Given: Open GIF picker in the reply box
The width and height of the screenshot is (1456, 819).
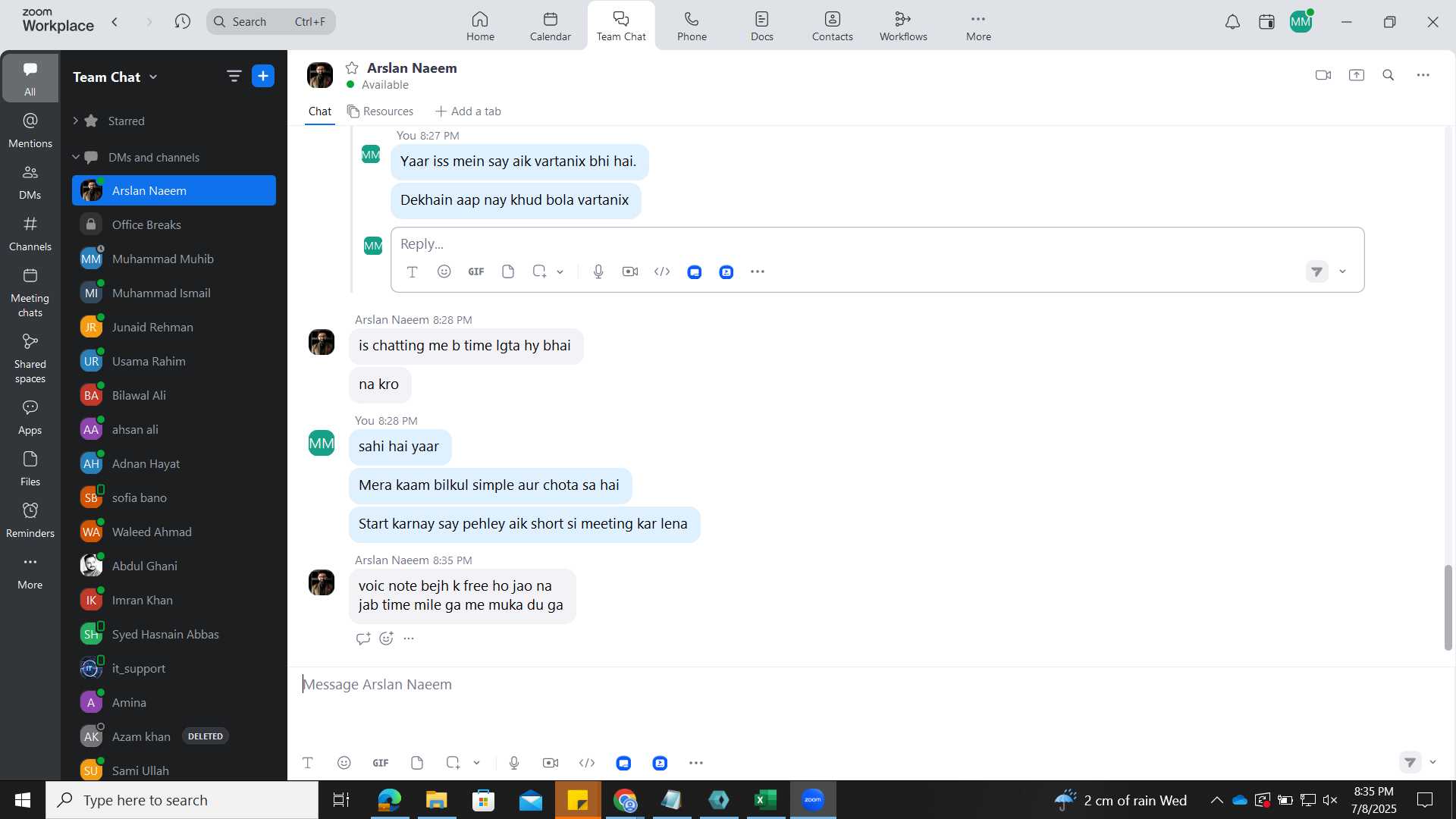Looking at the screenshot, I should (x=476, y=271).
